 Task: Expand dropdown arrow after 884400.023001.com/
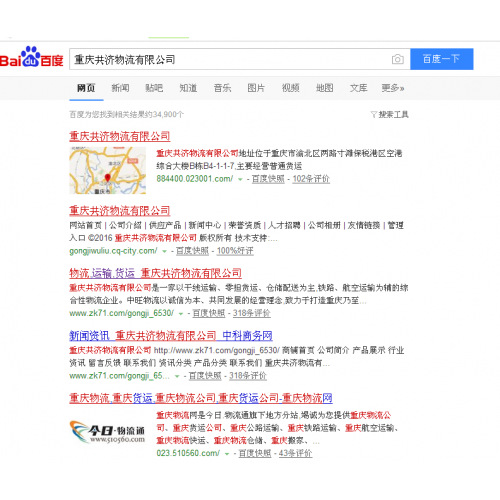click(240, 179)
